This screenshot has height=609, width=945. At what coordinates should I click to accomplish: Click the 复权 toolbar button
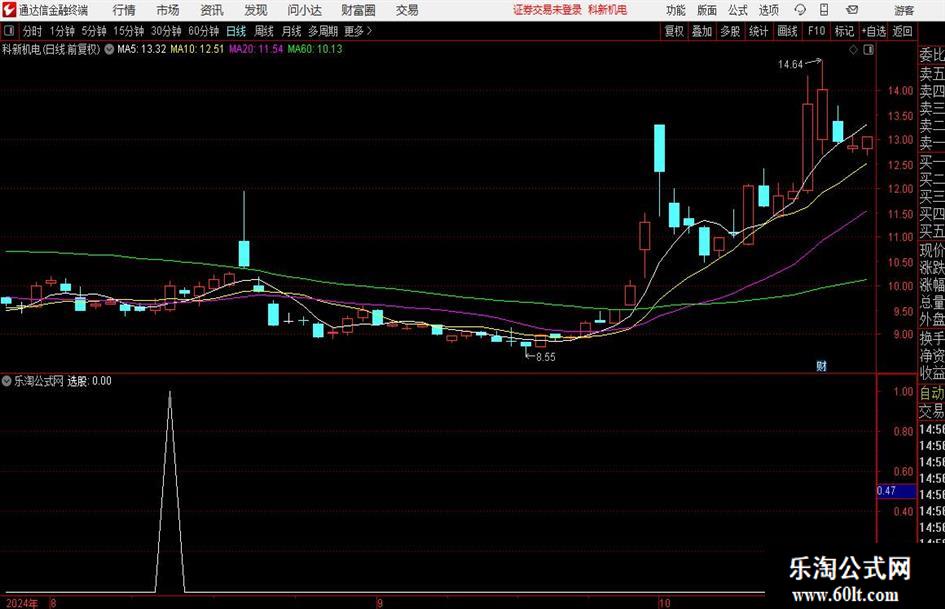tap(674, 31)
